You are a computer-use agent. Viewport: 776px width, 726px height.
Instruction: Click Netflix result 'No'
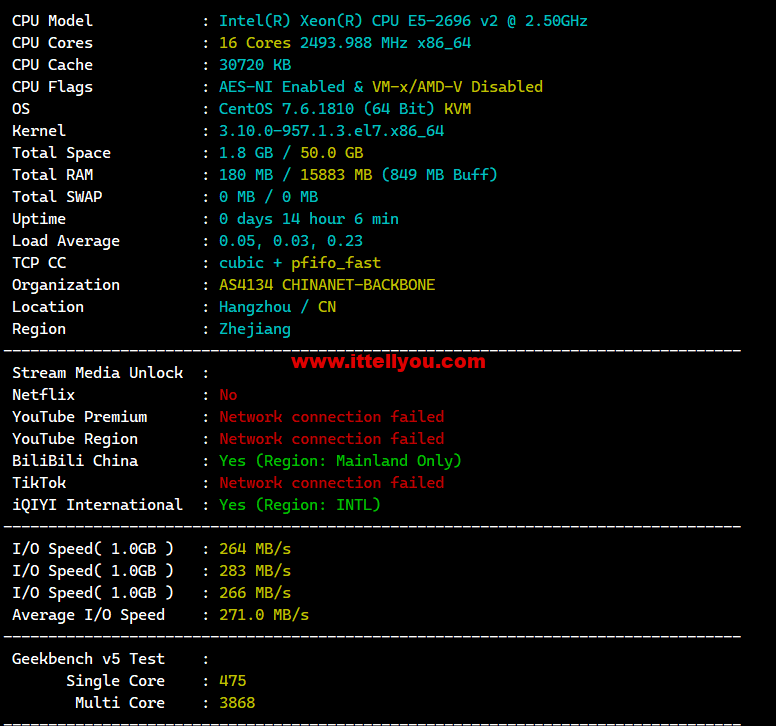tap(228, 395)
